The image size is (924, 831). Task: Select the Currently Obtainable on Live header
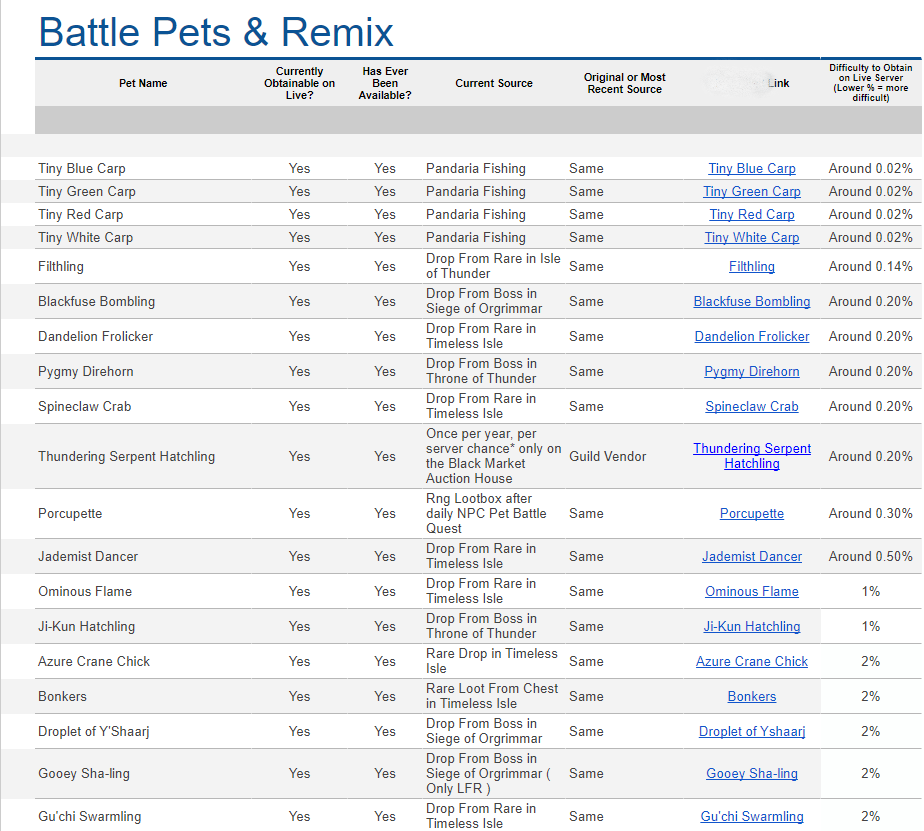pos(299,83)
